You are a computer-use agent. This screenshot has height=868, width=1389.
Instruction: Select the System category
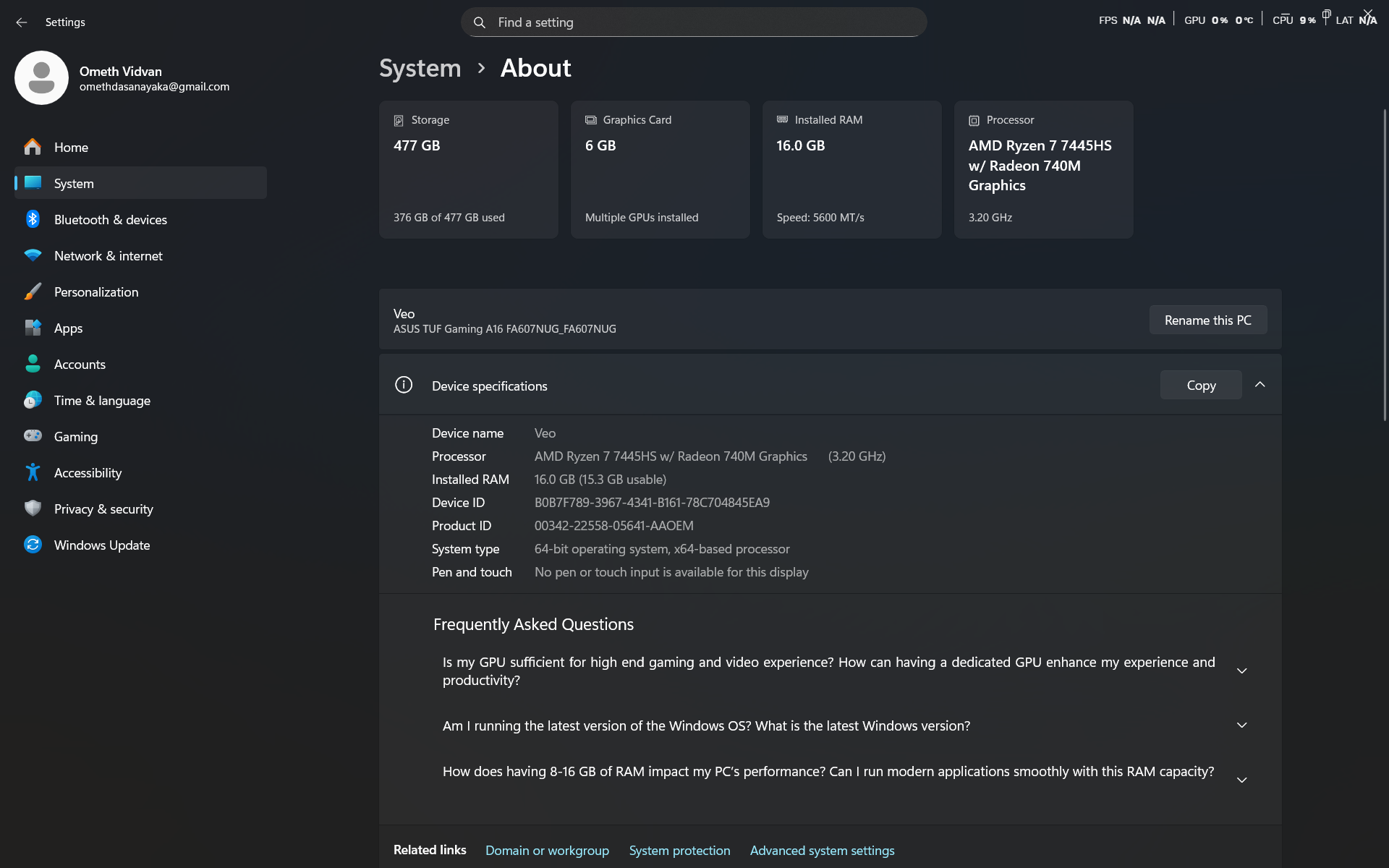click(140, 183)
